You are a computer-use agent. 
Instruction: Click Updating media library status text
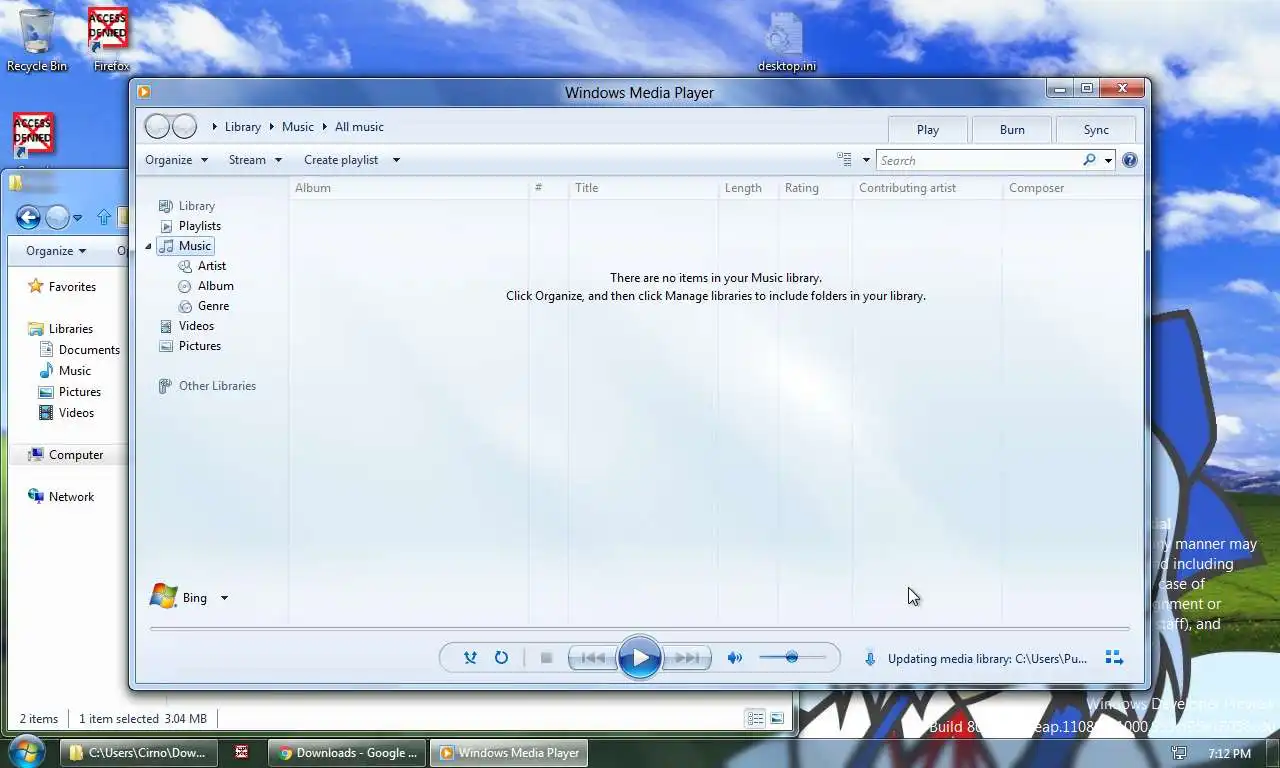[987, 659]
